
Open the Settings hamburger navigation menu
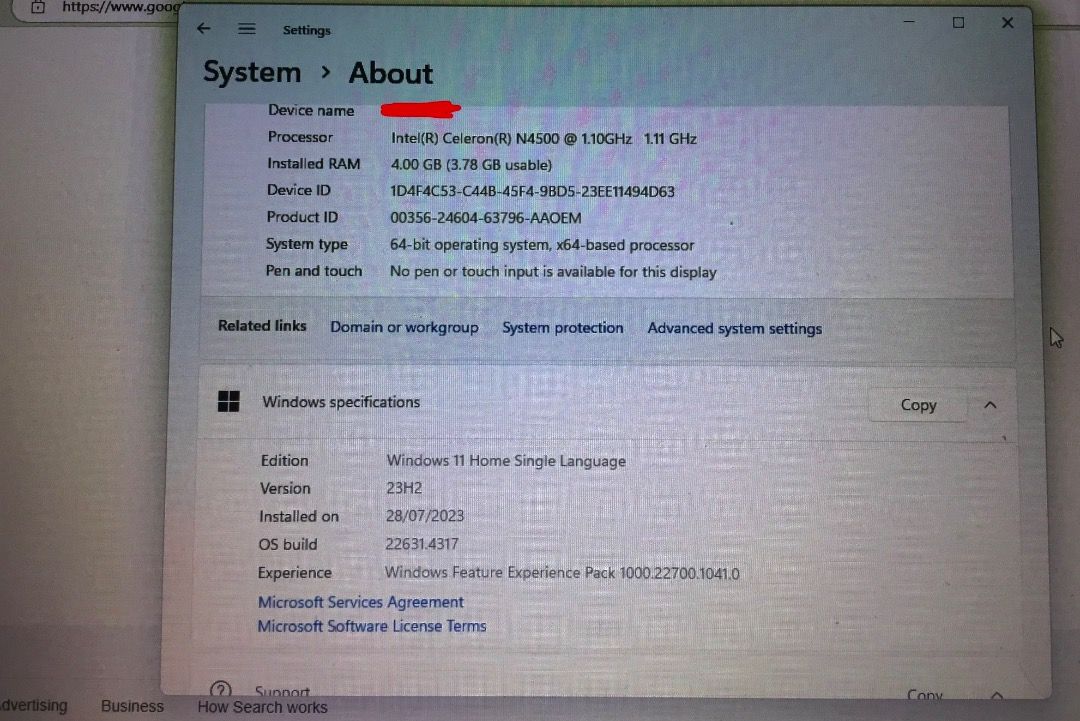247,29
